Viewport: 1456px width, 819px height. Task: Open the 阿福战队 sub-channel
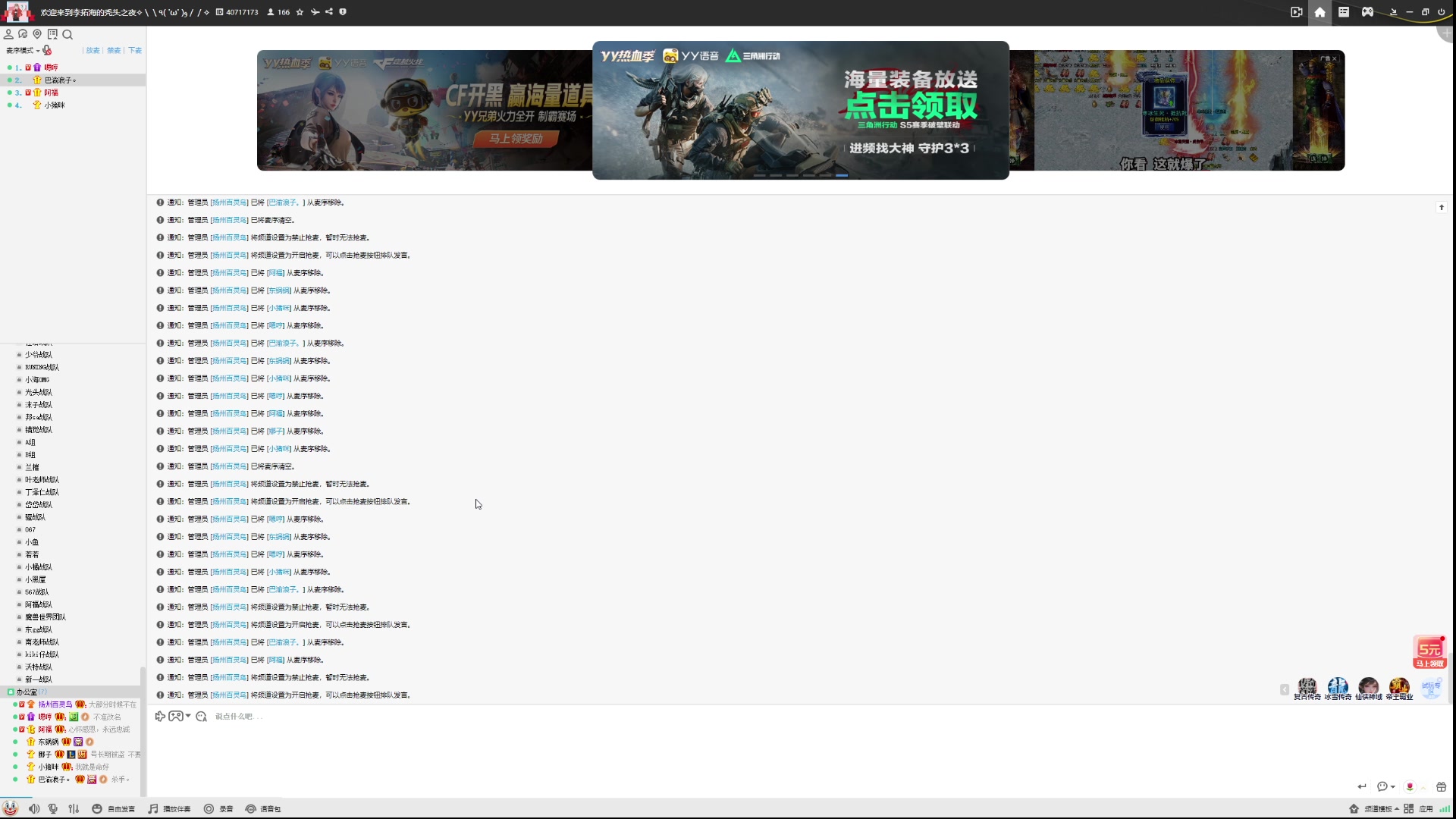coord(39,605)
